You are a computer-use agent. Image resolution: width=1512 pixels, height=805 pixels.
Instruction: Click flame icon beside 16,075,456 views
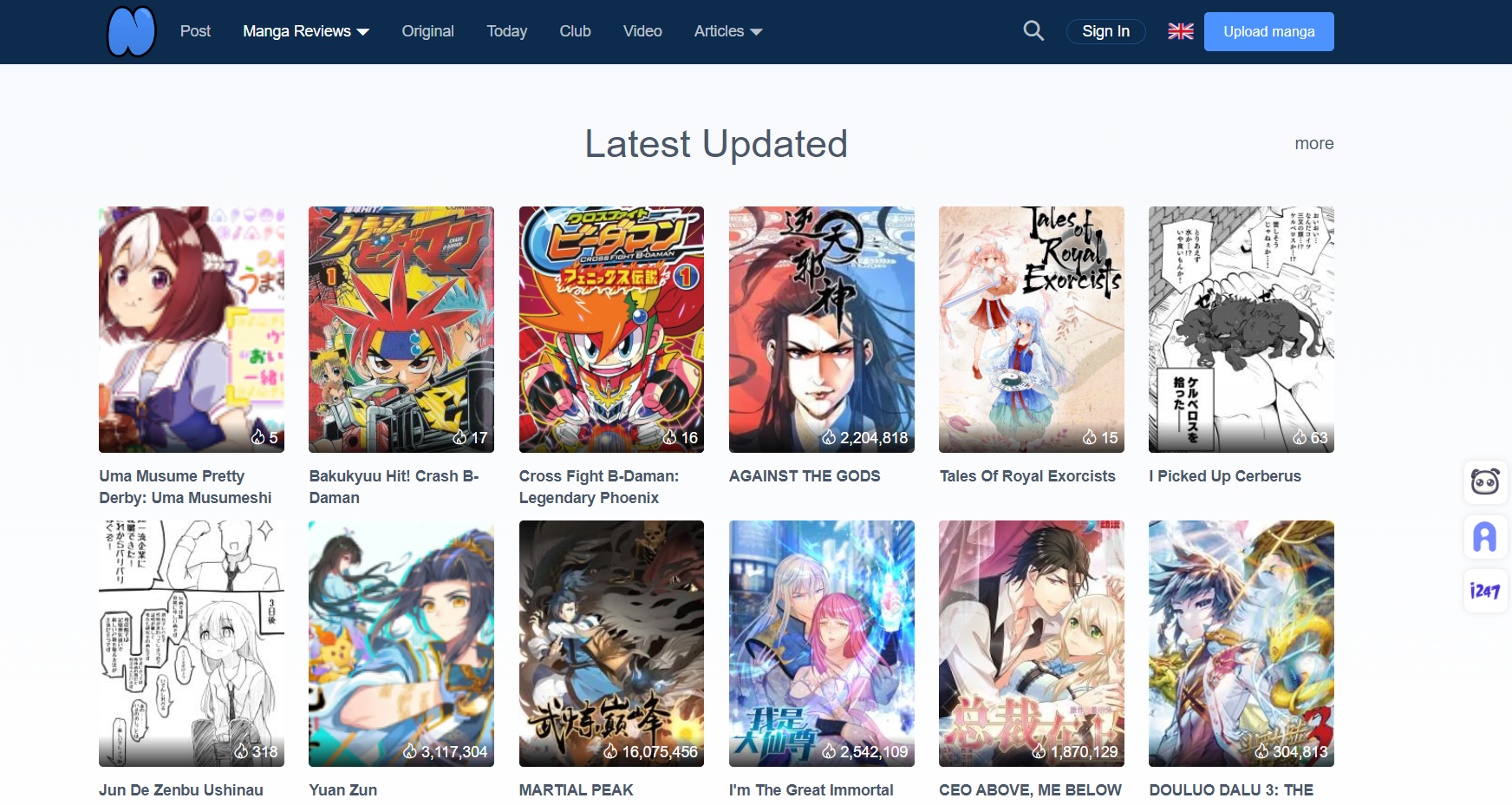(610, 751)
